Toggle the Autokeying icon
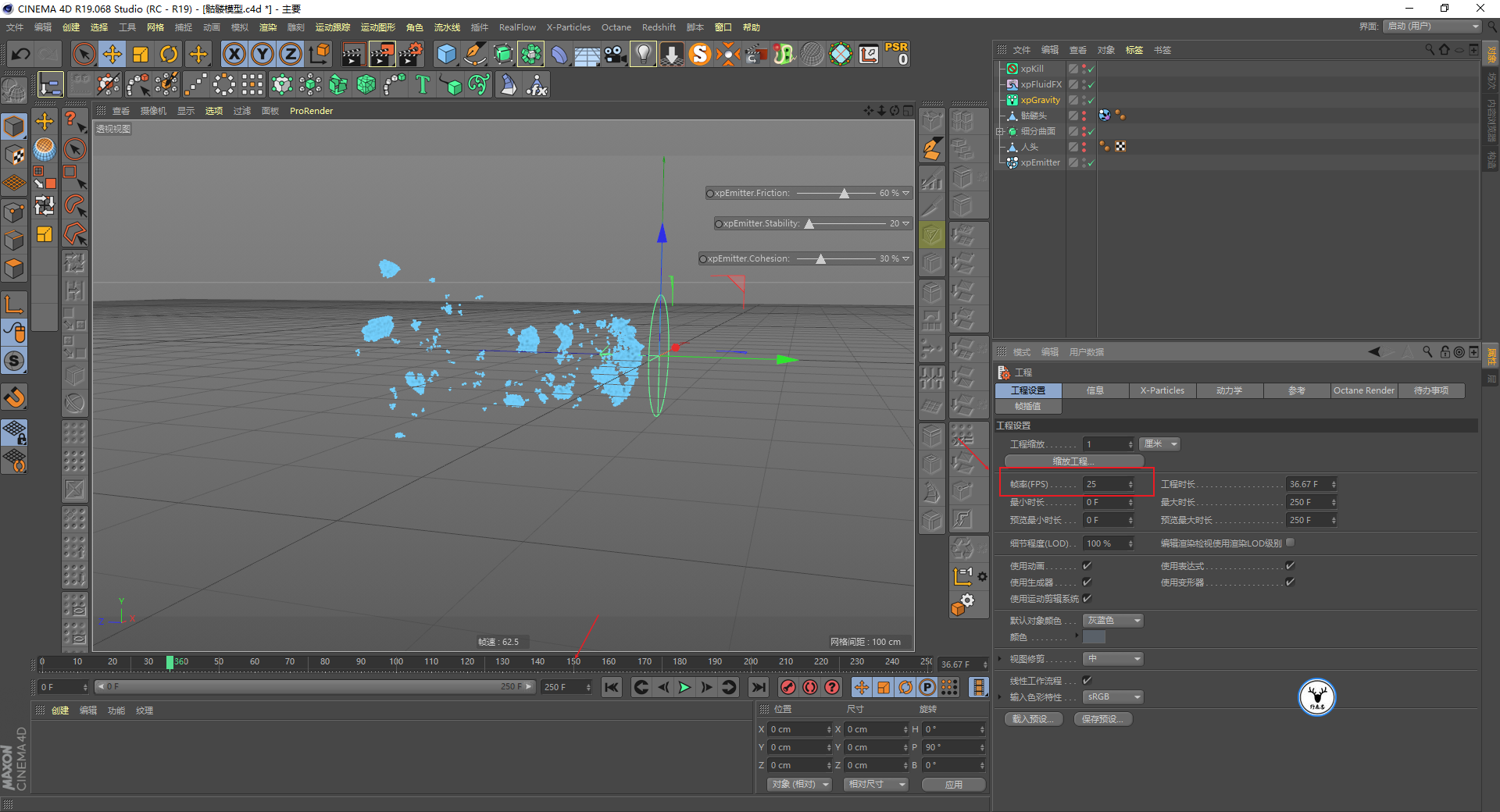This screenshot has height=812, width=1500. (810, 687)
